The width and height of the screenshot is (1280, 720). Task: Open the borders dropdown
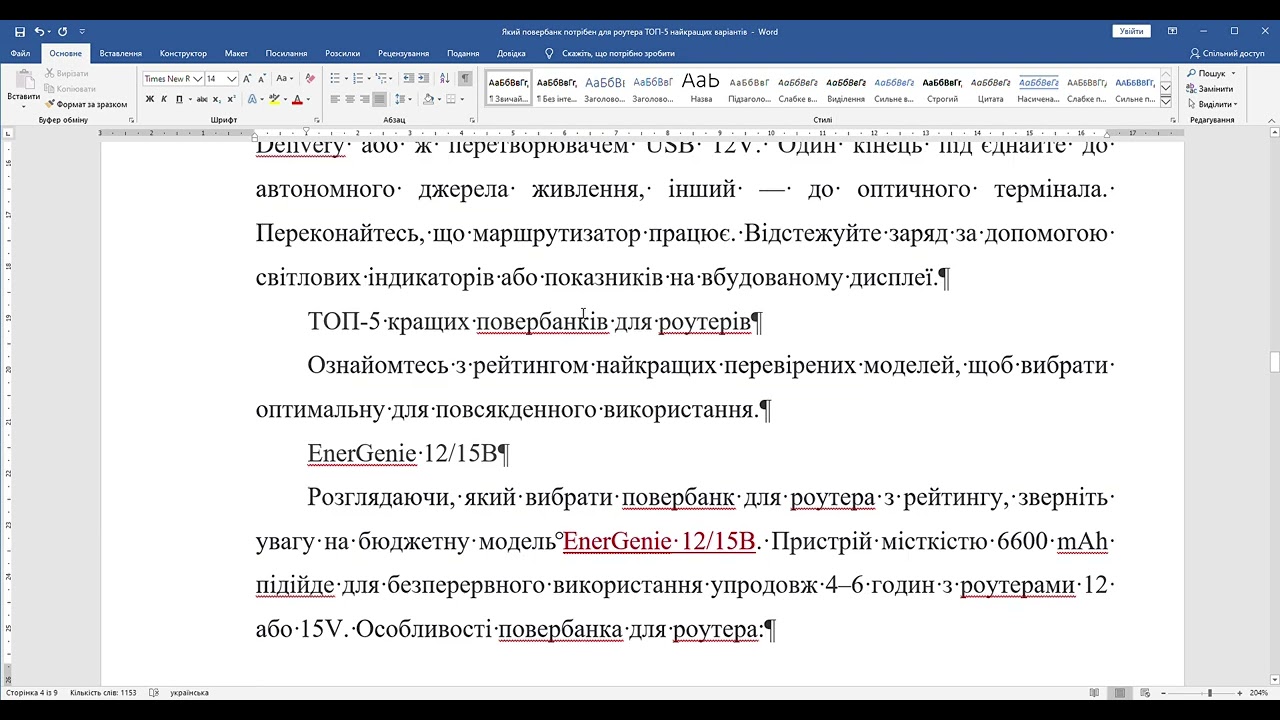tap(462, 99)
